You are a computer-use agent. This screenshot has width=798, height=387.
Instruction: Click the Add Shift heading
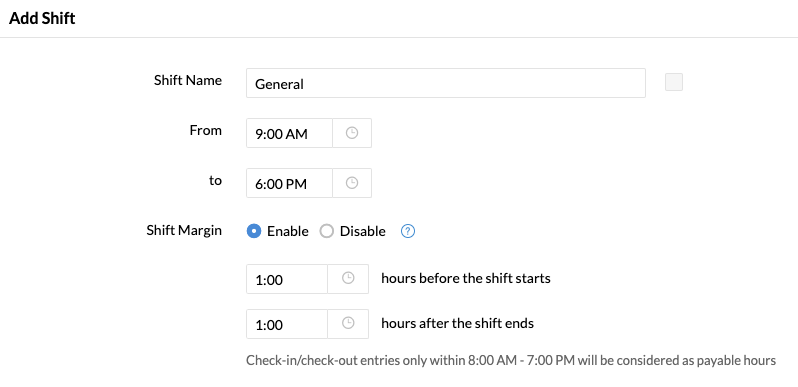tap(42, 18)
